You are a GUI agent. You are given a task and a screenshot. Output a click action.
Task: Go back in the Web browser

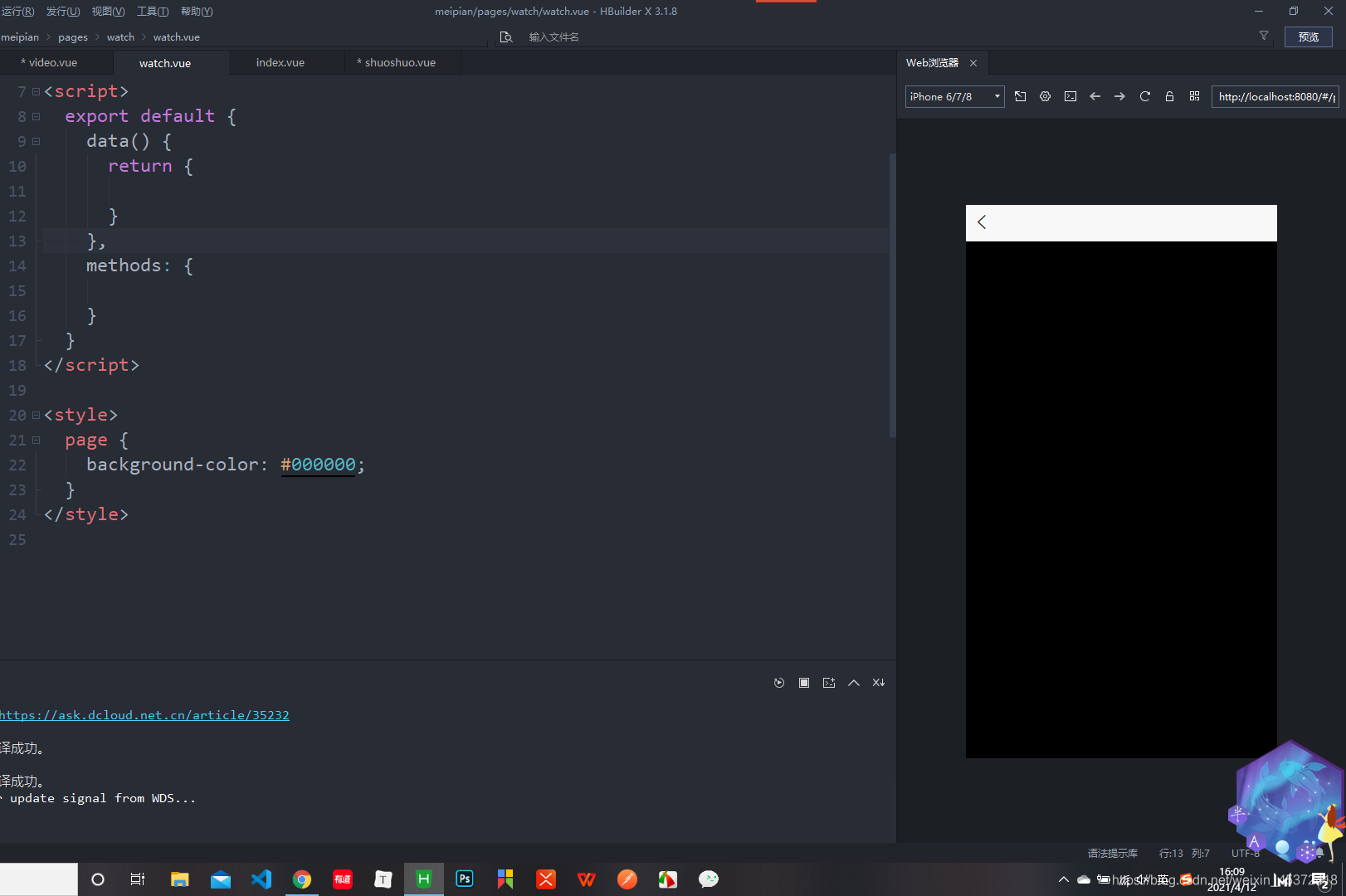[x=1095, y=96]
